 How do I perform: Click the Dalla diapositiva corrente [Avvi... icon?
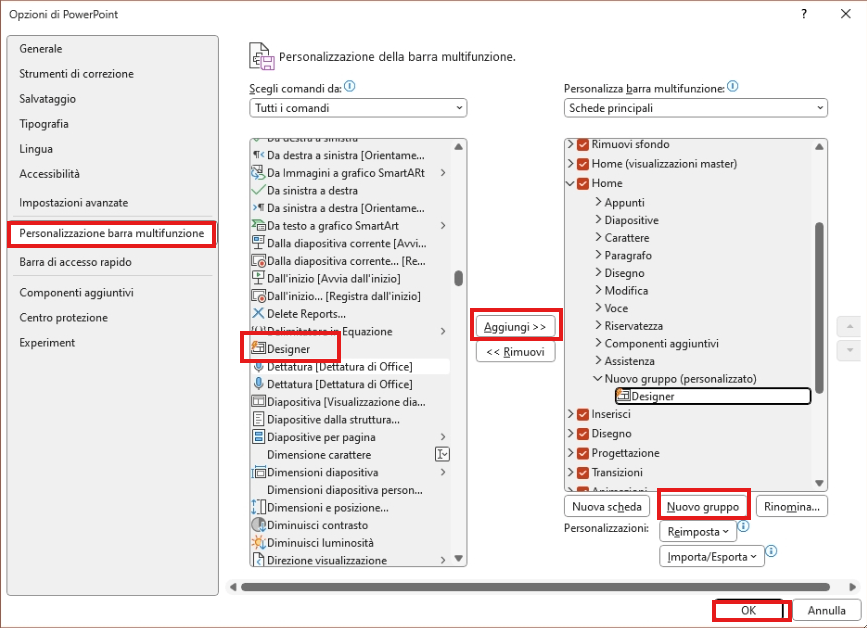click(258, 243)
